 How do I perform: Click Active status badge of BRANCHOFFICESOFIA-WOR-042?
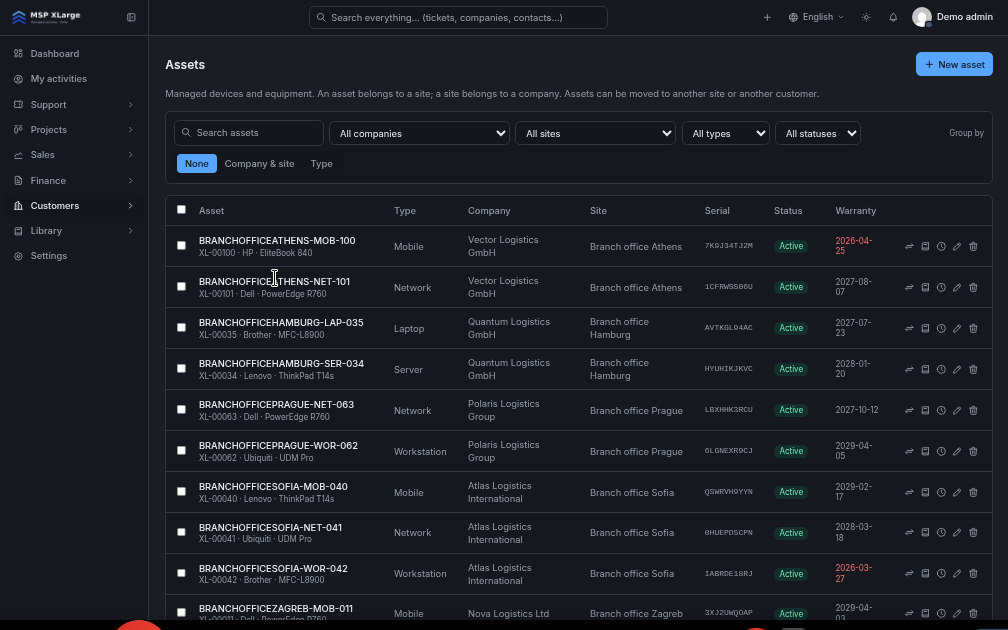coord(791,573)
